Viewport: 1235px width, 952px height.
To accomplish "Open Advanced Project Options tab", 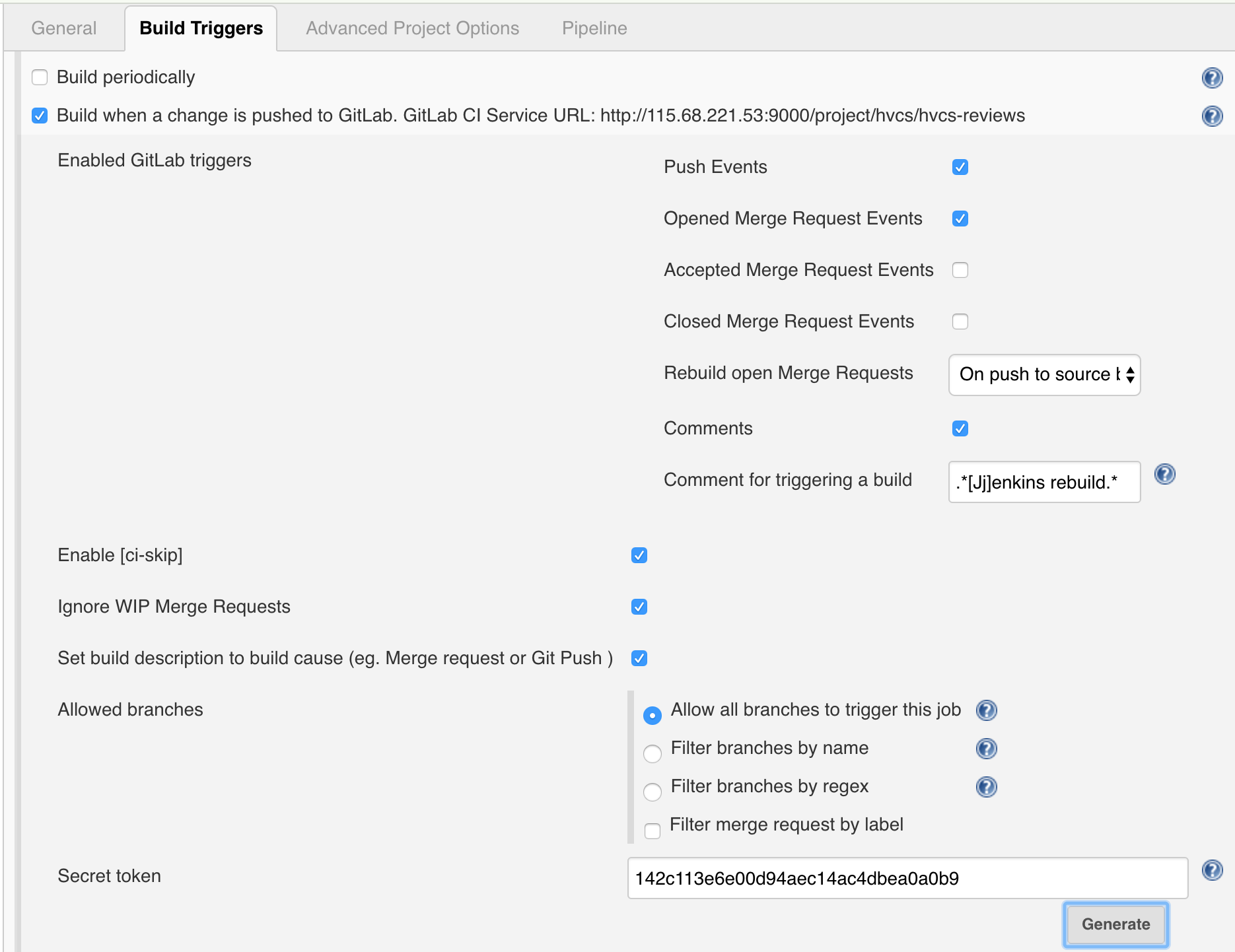I will coord(412,28).
